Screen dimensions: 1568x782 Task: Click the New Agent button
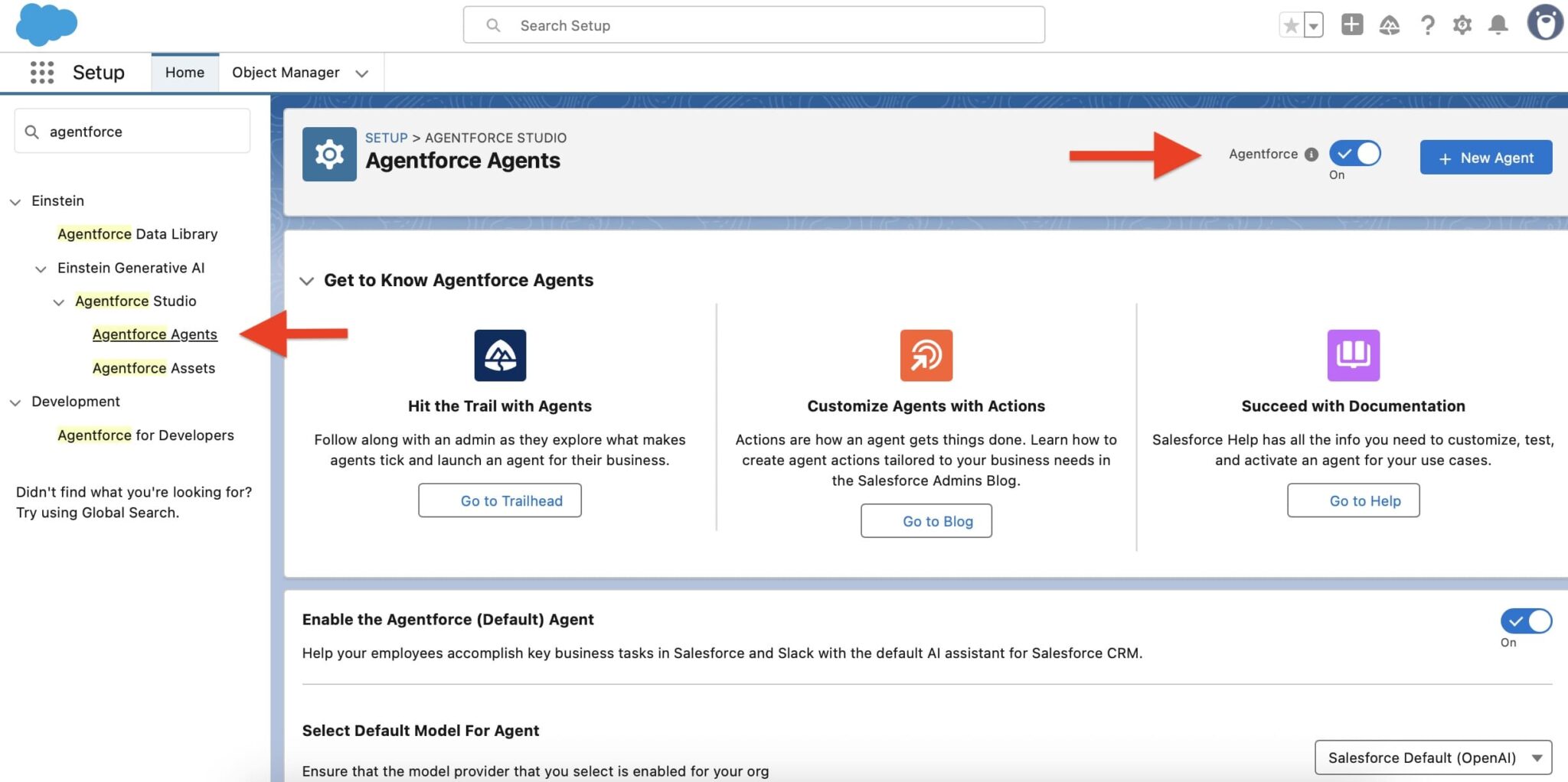tap(1485, 158)
